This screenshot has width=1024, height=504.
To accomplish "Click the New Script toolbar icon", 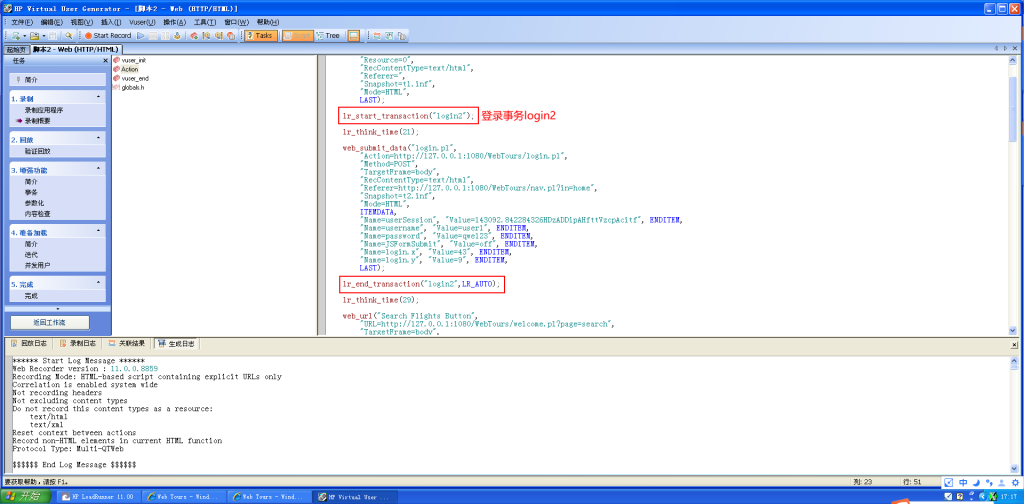I will [13, 35].
